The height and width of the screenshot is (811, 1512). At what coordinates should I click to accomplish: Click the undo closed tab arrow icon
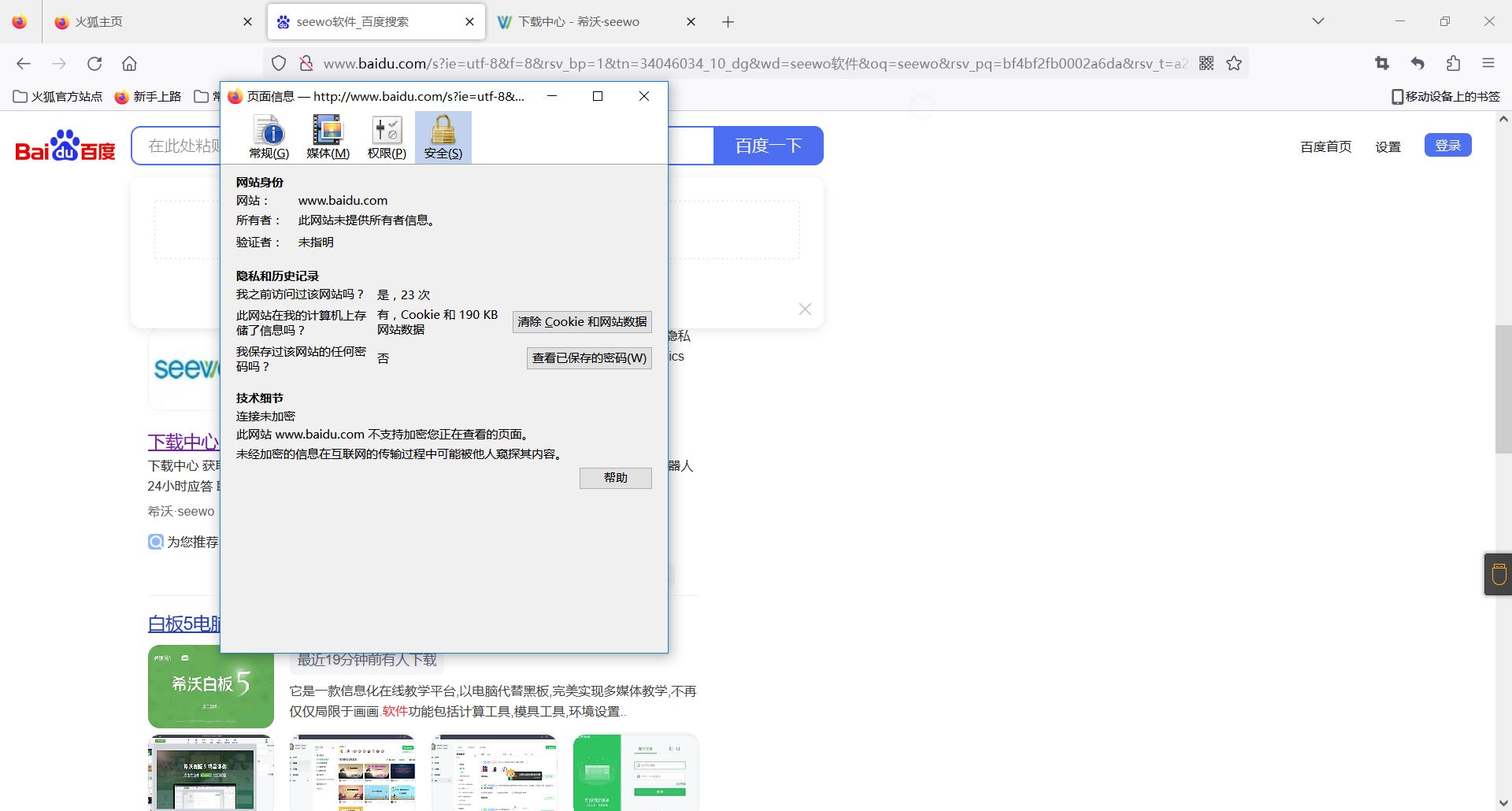[1417, 64]
